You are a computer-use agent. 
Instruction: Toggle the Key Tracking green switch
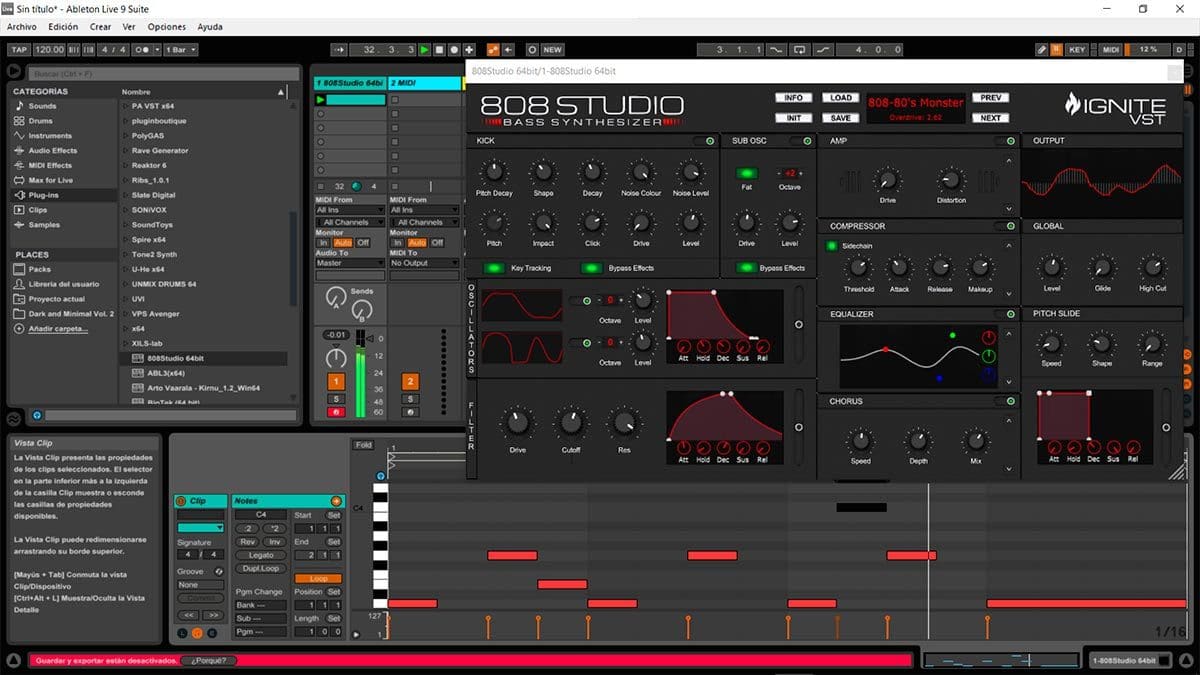click(494, 268)
